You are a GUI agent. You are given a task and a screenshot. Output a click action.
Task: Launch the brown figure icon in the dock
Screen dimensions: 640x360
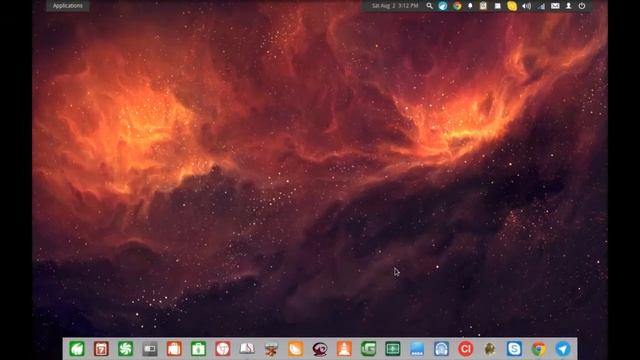click(490, 349)
